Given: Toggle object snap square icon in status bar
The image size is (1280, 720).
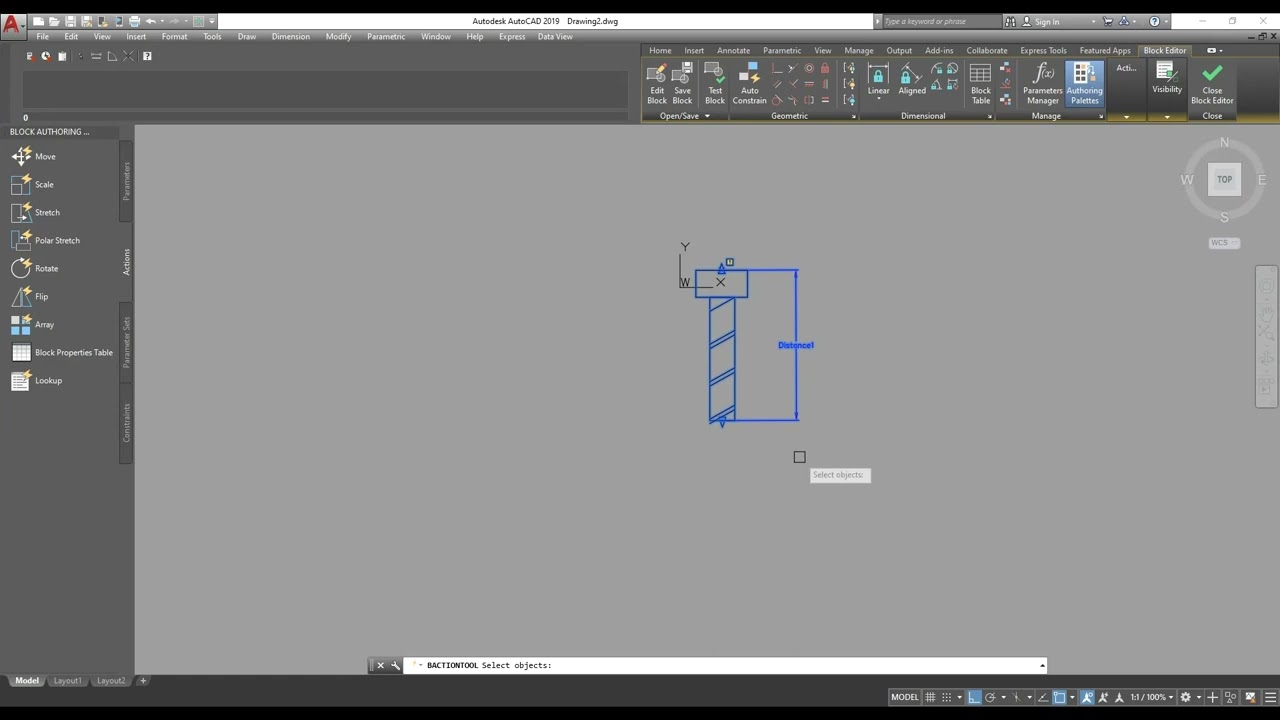Looking at the screenshot, I should (x=1059, y=697).
